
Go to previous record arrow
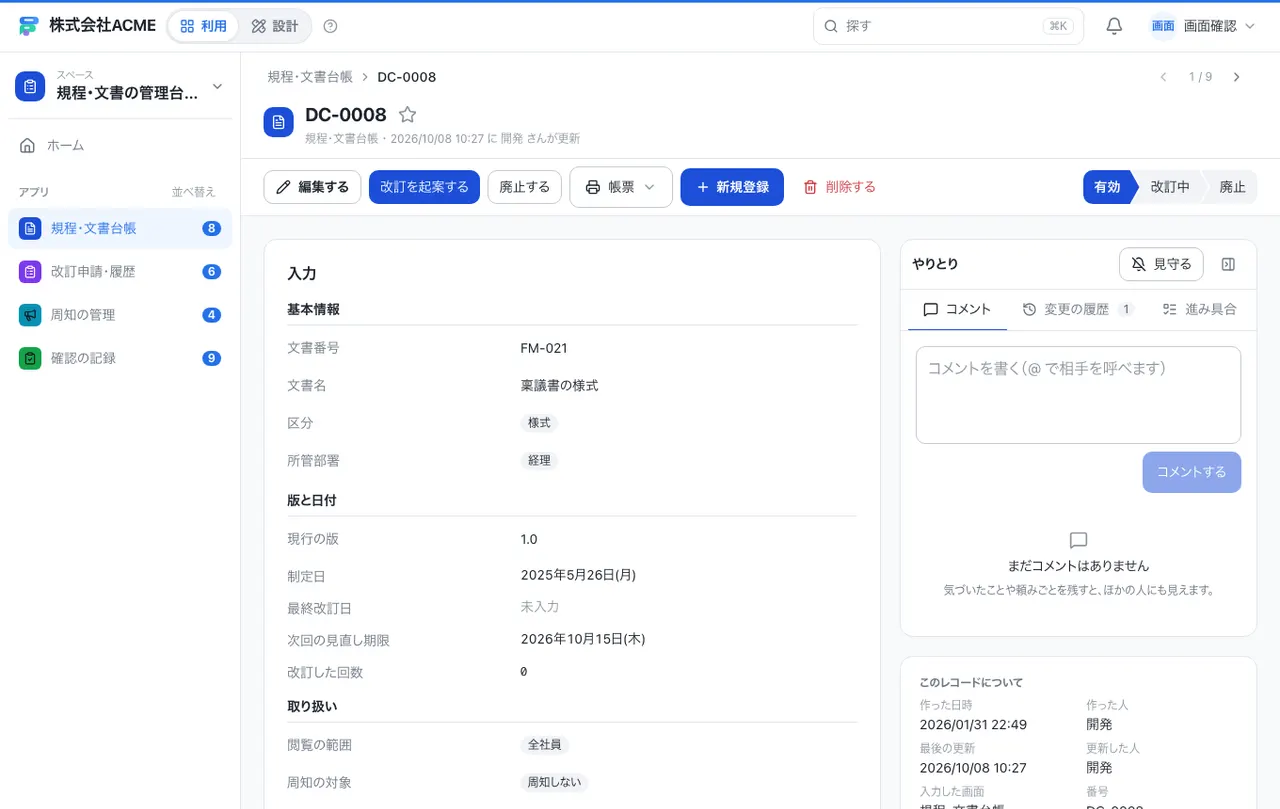click(1163, 77)
